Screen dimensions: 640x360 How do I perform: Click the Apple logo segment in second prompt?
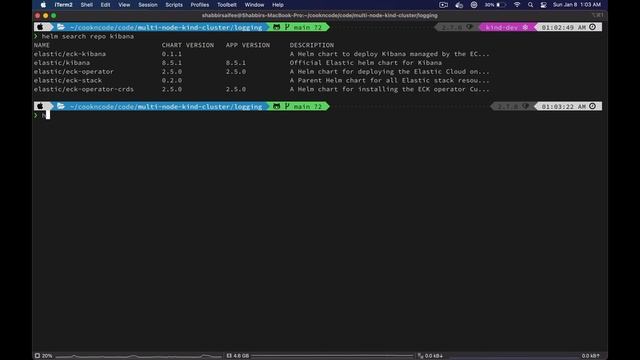tap(40, 106)
